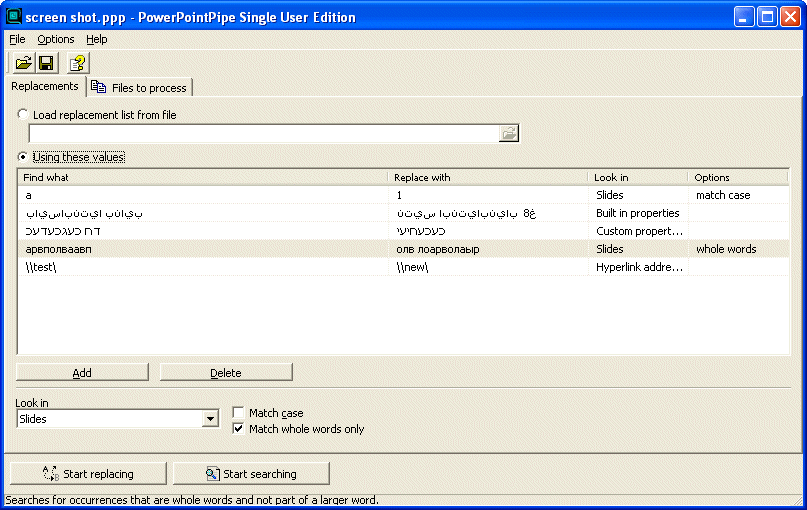Image resolution: width=807 pixels, height=510 pixels.
Task: Open the Help menu
Action: click(96, 39)
